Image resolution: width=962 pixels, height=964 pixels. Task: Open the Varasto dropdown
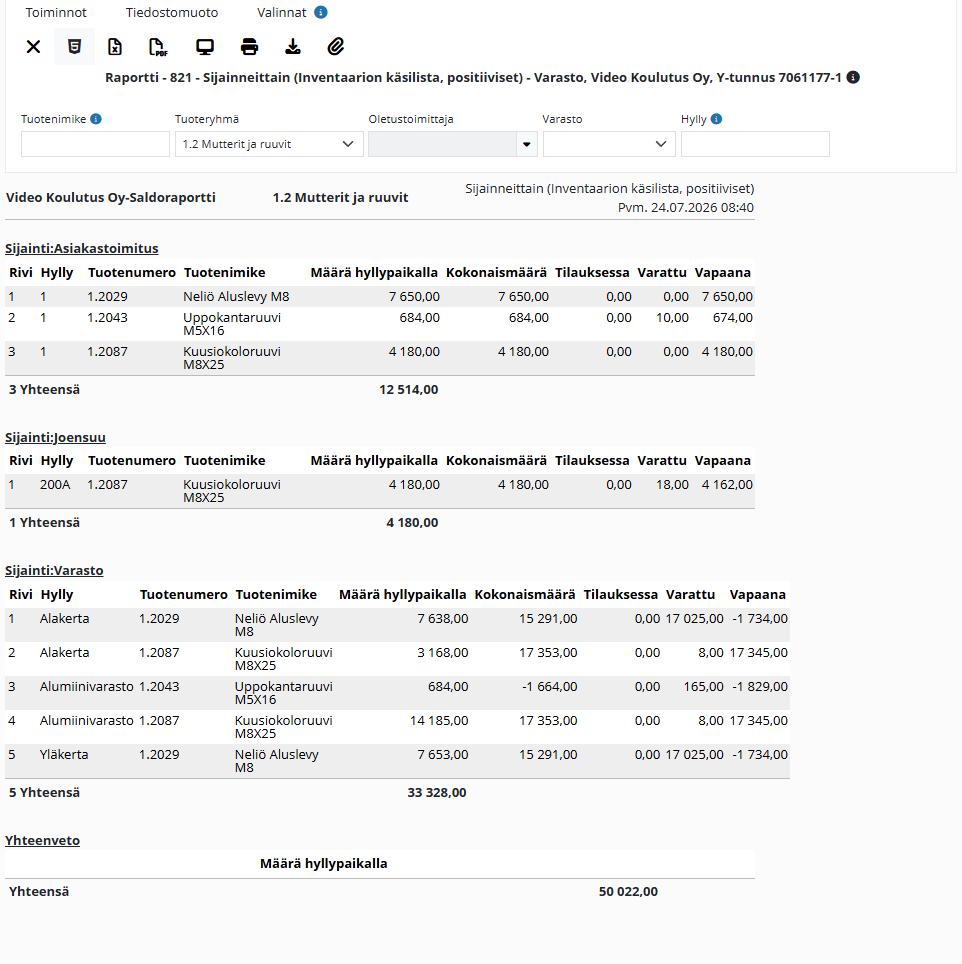(x=609, y=144)
